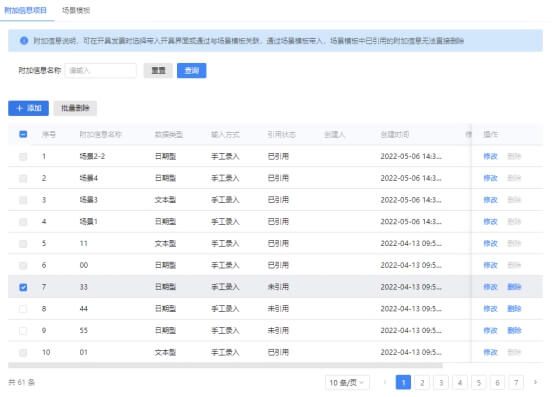This screenshot has height=397, width=552.
Task: Focus the 附加信息名称 search input field
Action: (101, 70)
